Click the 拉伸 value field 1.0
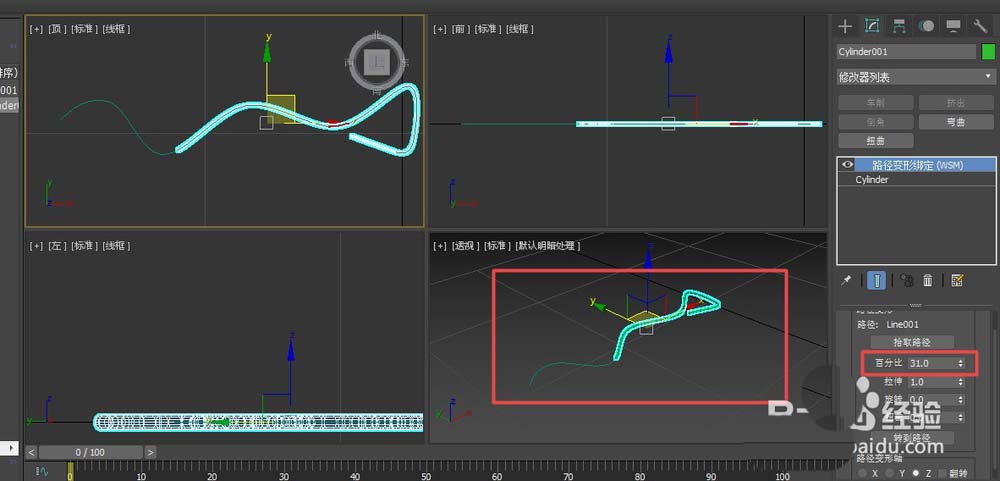1000x481 pixels. (931, 382)
